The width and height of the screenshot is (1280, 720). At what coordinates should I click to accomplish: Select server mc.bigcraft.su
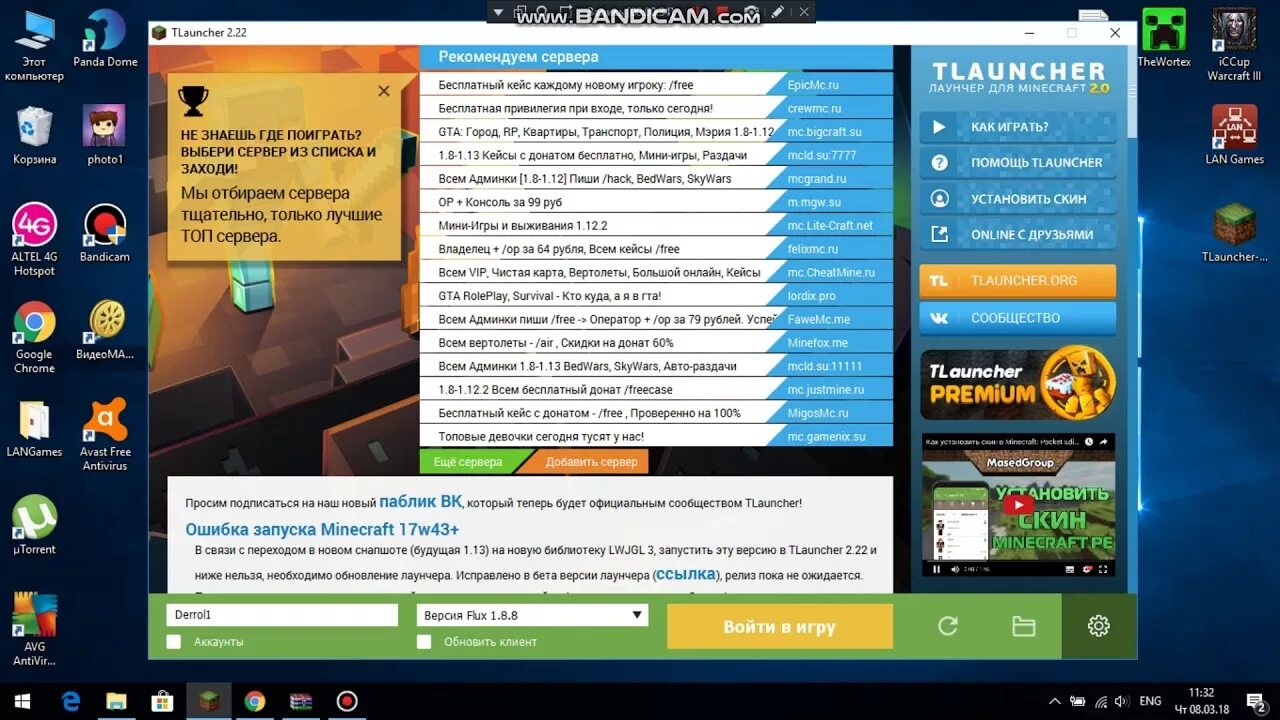tap(824, 132)
